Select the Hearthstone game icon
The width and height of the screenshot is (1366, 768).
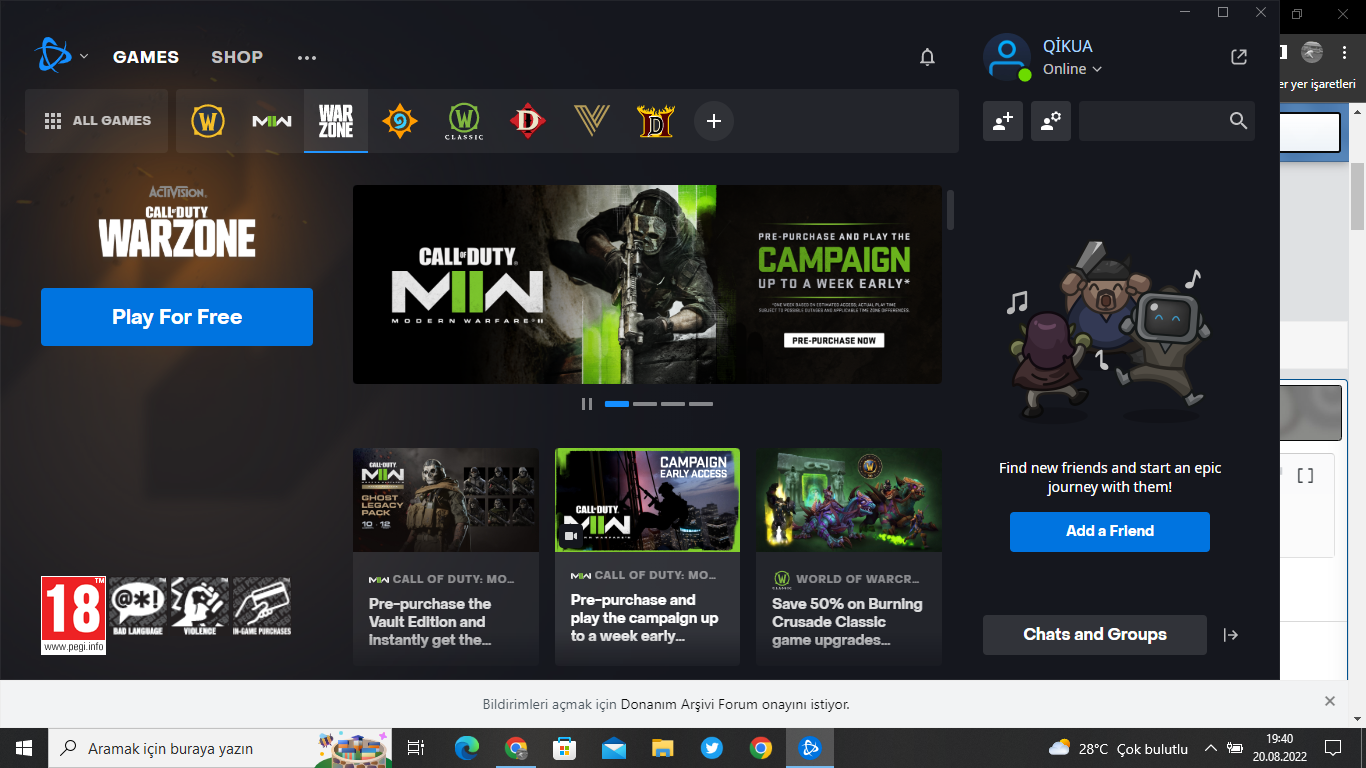(400, 121)
